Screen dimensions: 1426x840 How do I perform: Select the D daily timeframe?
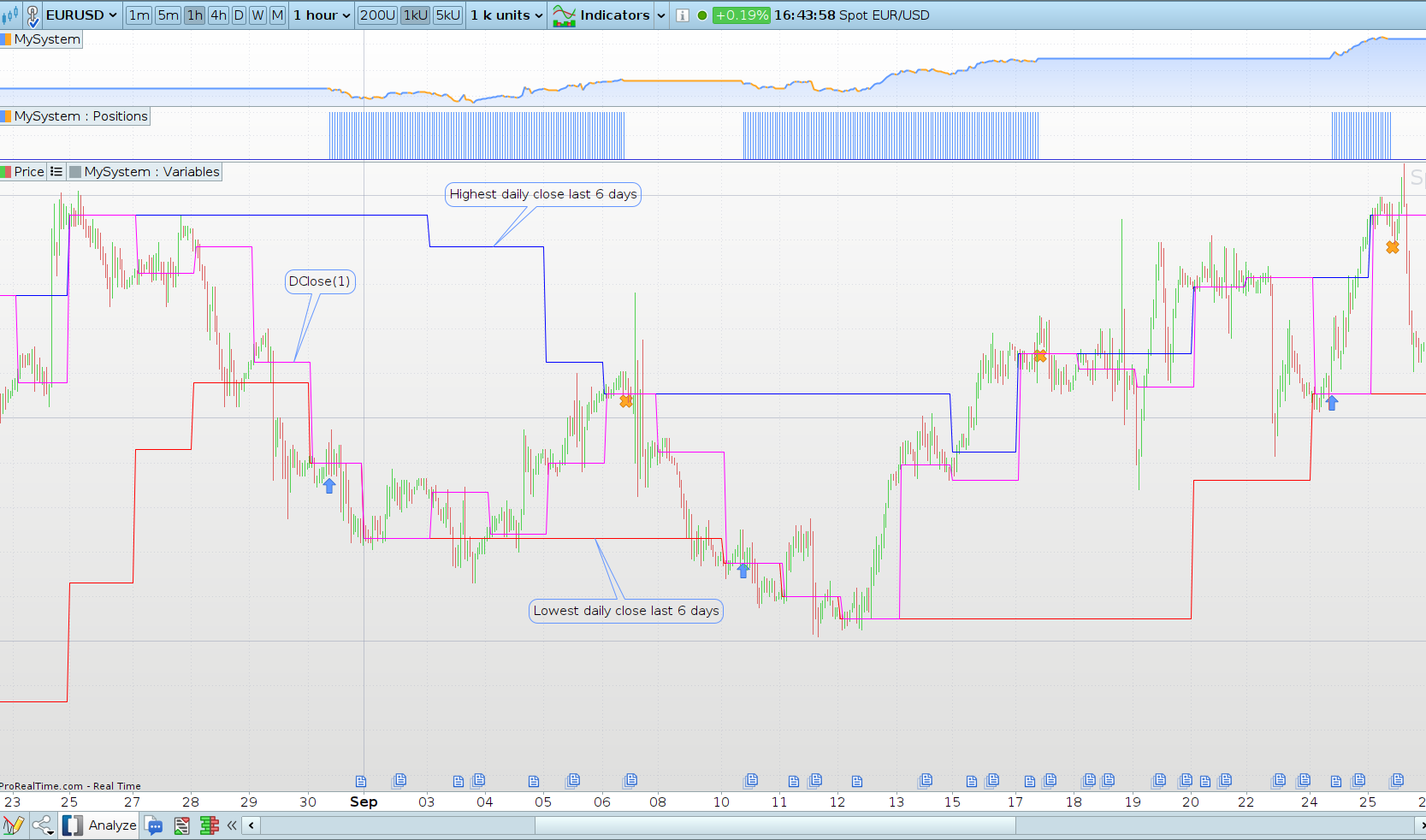tap(239, 15)
